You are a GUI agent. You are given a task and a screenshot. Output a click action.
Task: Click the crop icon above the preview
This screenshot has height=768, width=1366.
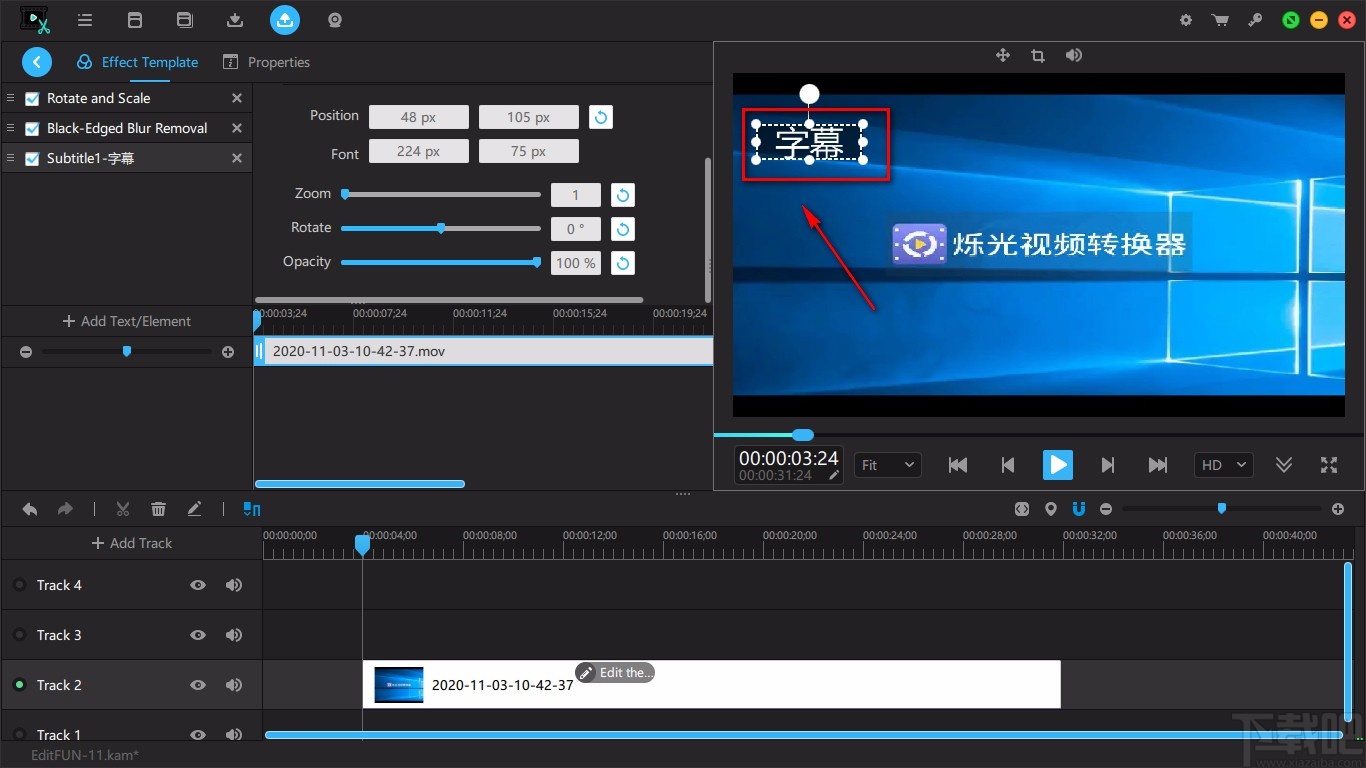pos(1037,56)
